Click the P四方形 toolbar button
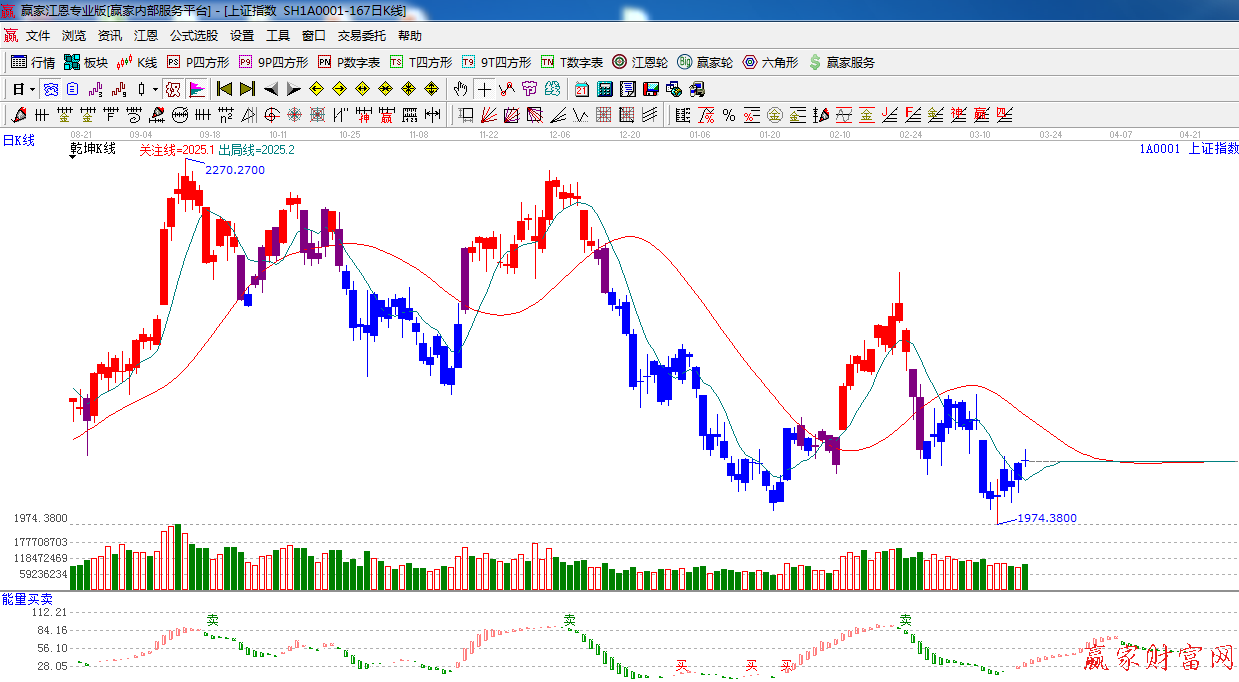Viewport: 1239px width, 682px height. [198, 62]
